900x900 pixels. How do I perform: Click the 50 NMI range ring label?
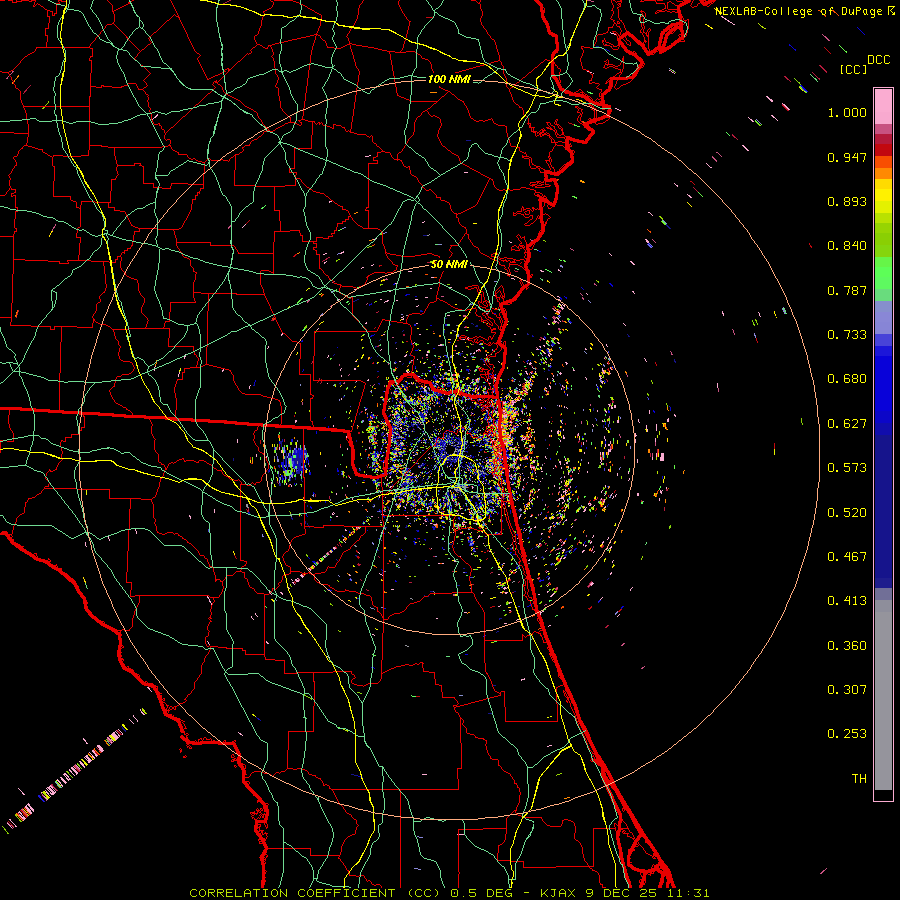pyautogui.click(x=449, y=265)
